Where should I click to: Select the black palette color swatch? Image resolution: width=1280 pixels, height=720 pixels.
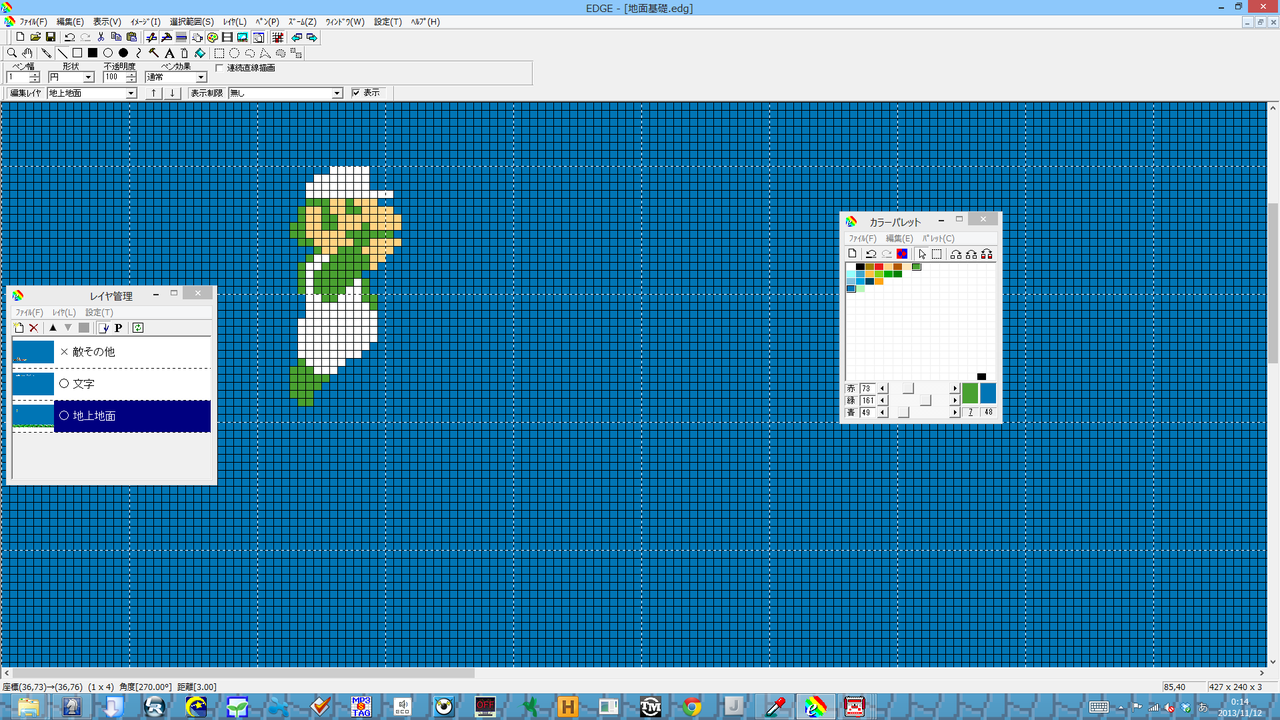coord(860,267)
